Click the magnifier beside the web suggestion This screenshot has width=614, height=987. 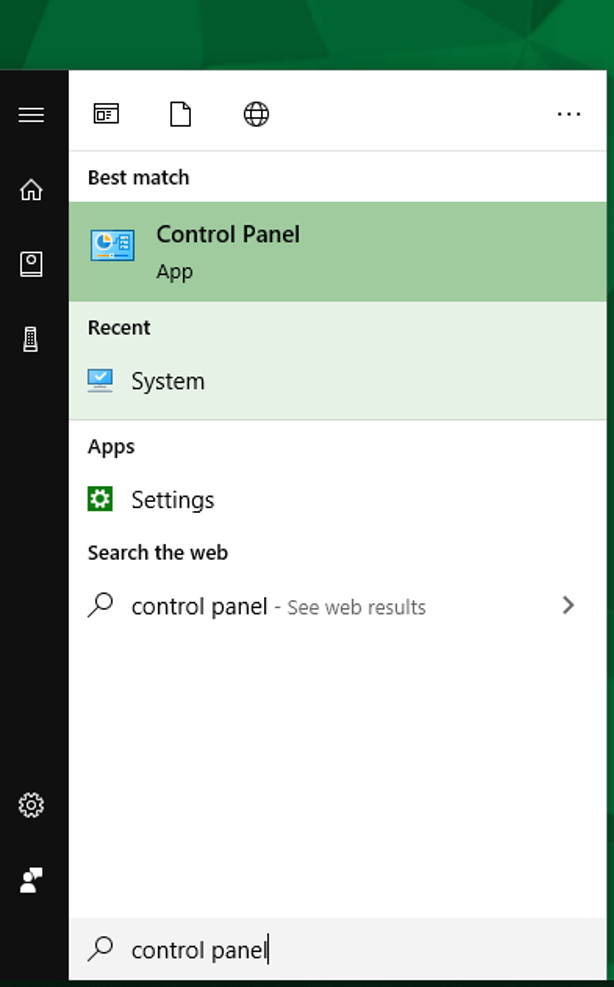tap(99, 606)
